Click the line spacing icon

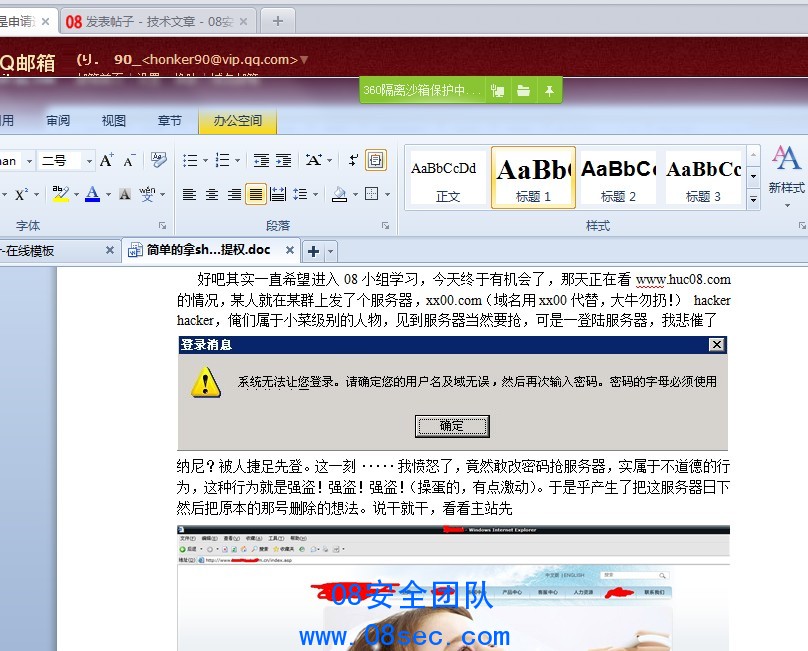click(x=300, y=194)
